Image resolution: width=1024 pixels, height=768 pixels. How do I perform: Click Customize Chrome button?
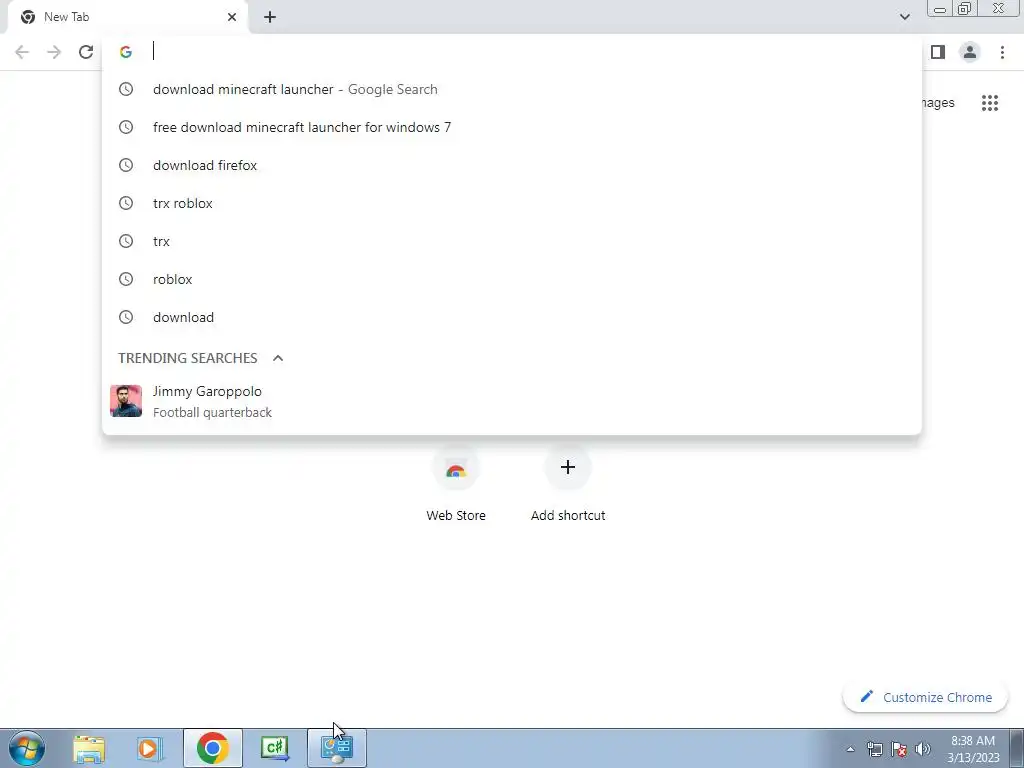pos(925,697)
